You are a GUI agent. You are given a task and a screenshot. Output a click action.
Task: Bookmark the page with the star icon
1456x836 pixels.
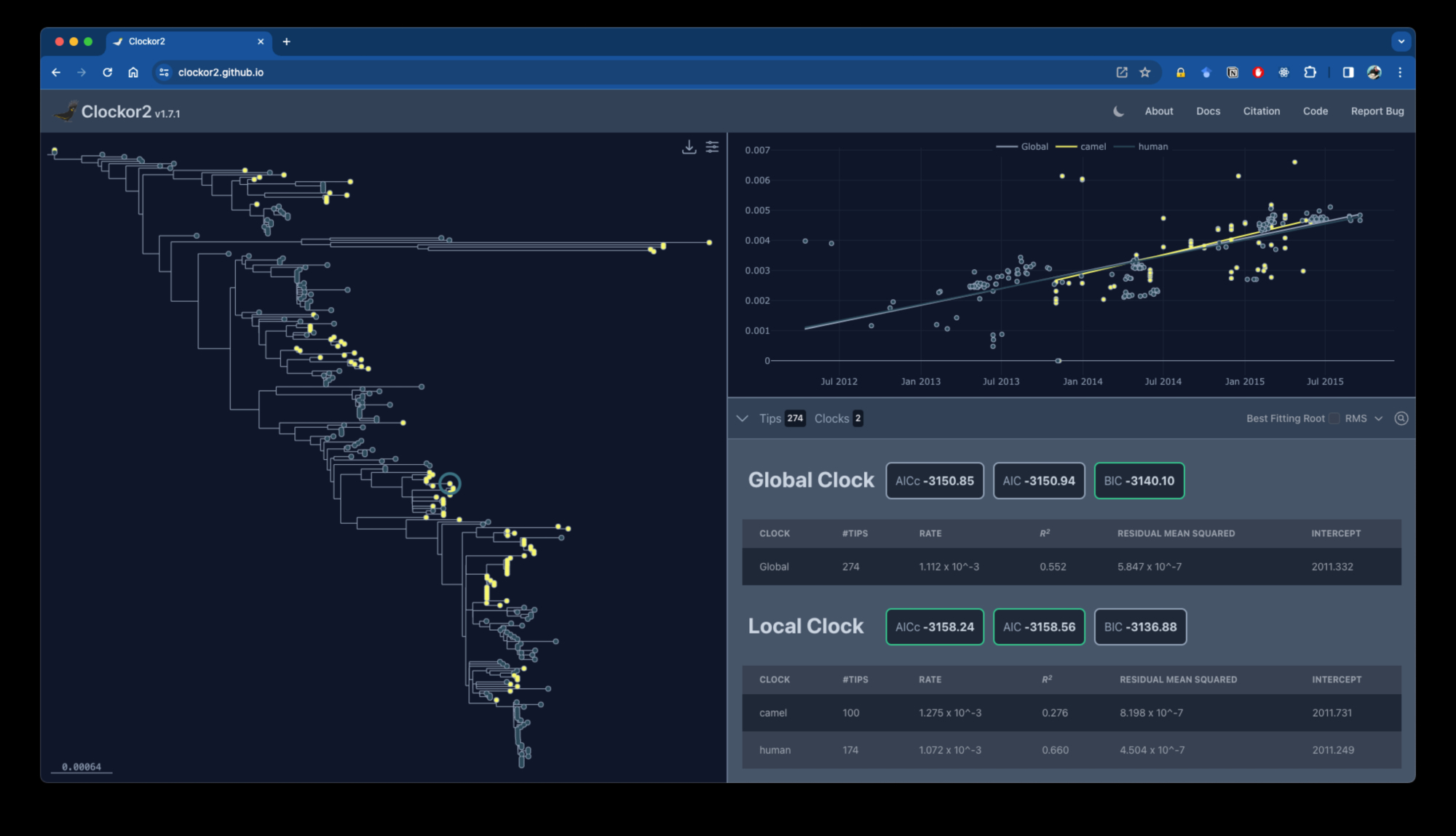click(1145, 72)
